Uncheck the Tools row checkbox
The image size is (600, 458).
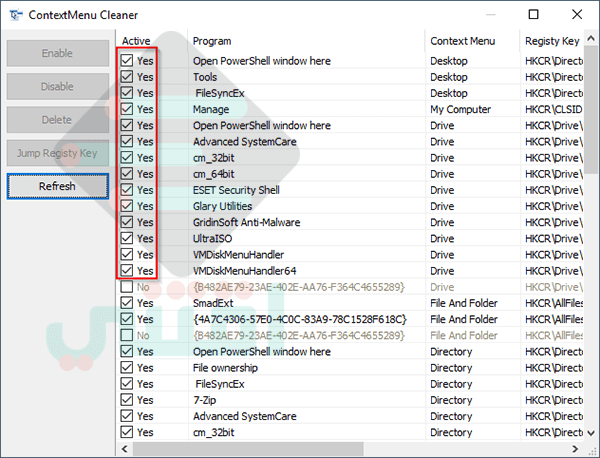point(127,77)
